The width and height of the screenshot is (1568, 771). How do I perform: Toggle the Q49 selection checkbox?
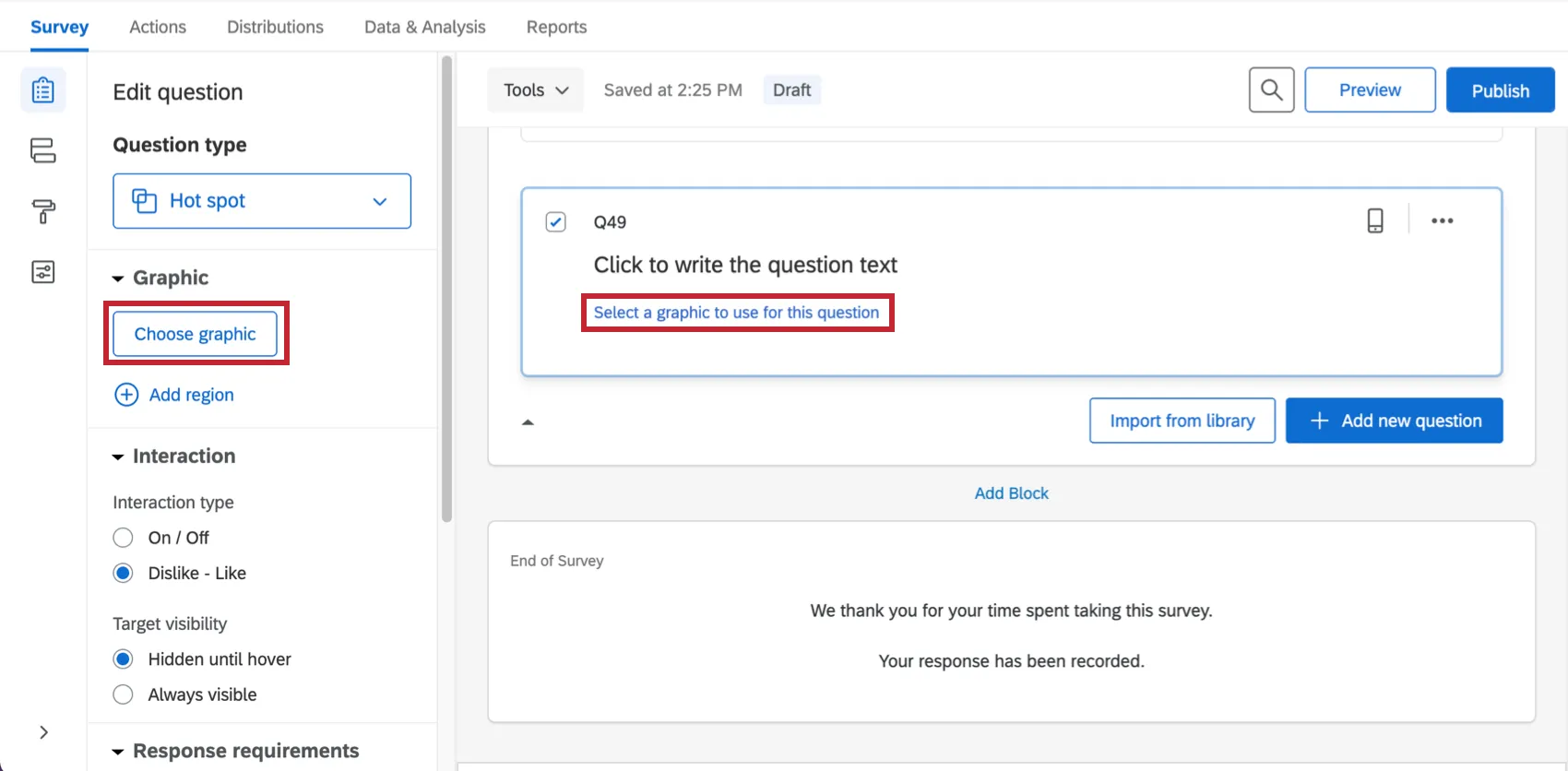coord(555,222)
